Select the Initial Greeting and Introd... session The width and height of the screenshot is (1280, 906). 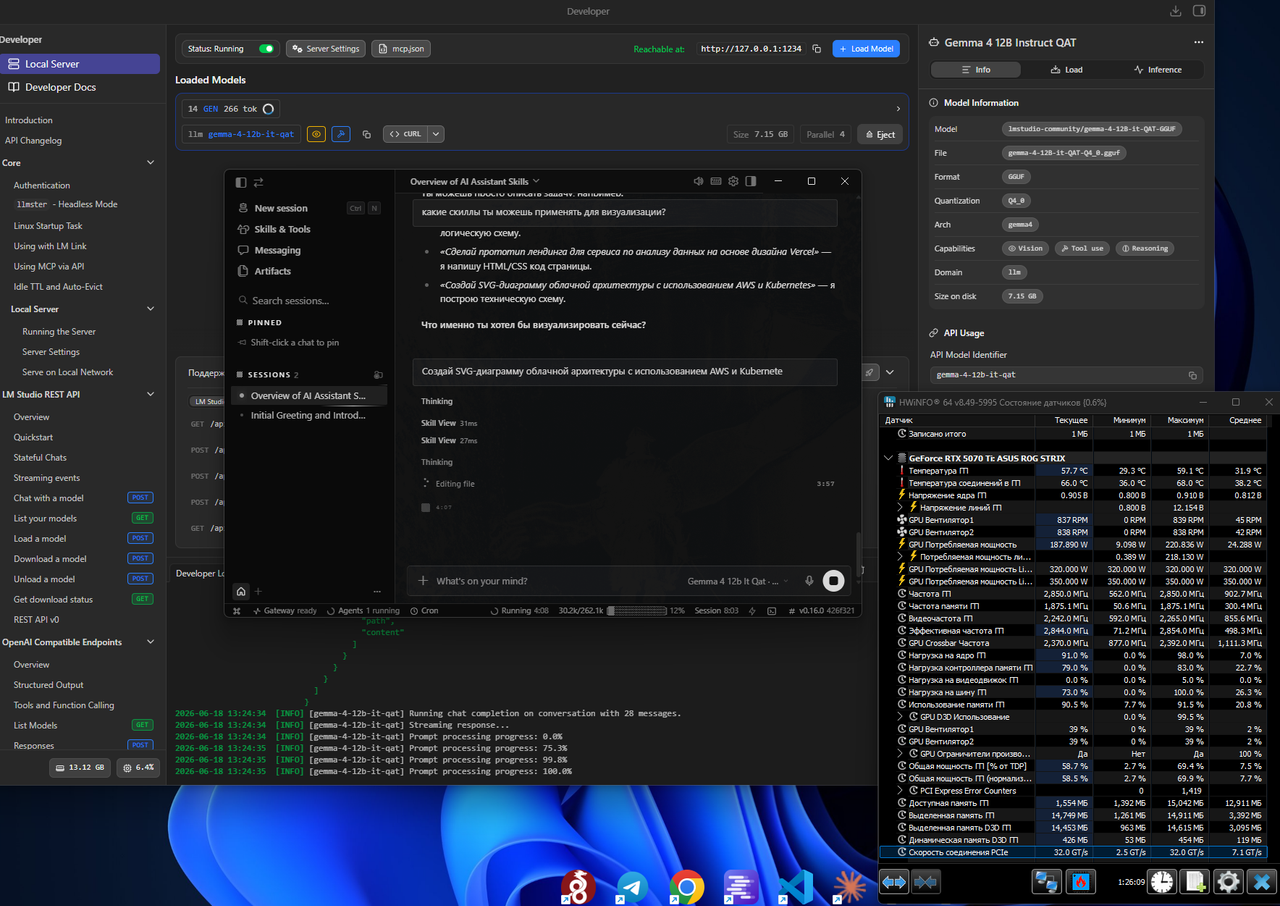coord(309,415)
